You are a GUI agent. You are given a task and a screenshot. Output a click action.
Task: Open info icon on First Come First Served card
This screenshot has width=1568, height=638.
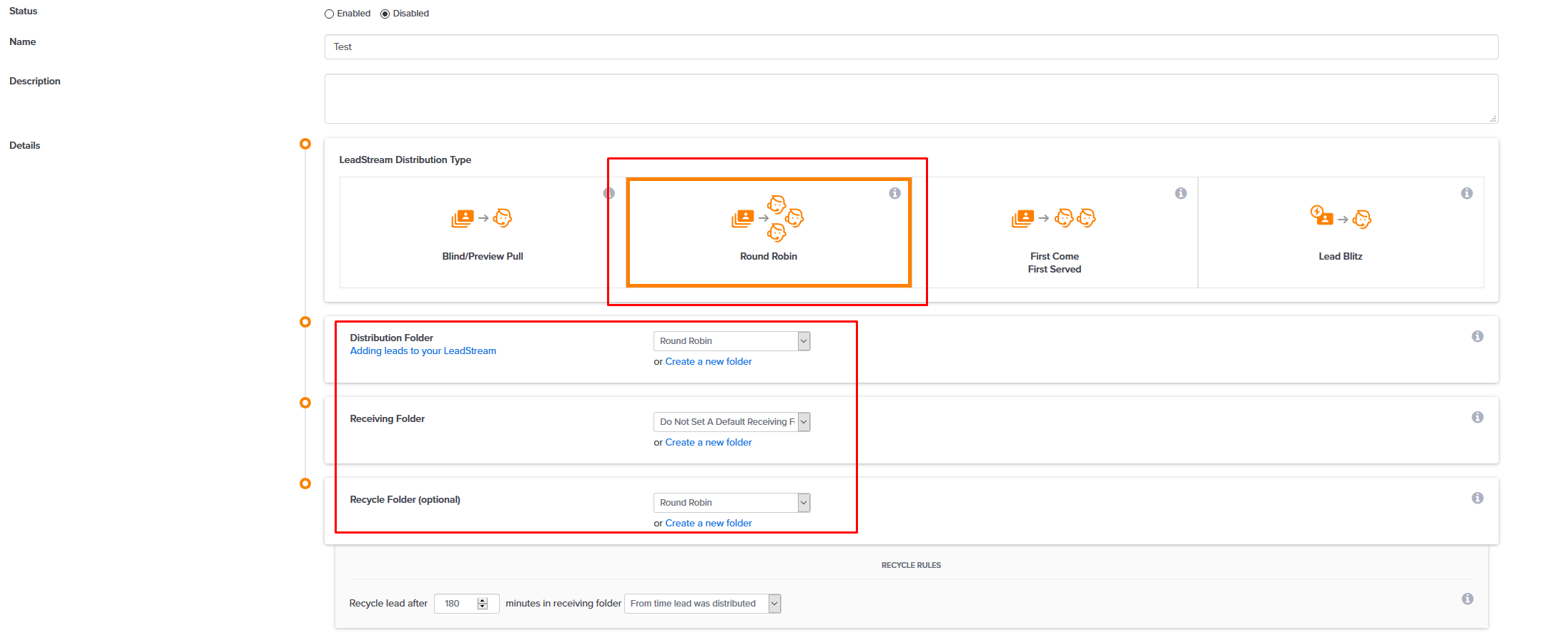1180,193
